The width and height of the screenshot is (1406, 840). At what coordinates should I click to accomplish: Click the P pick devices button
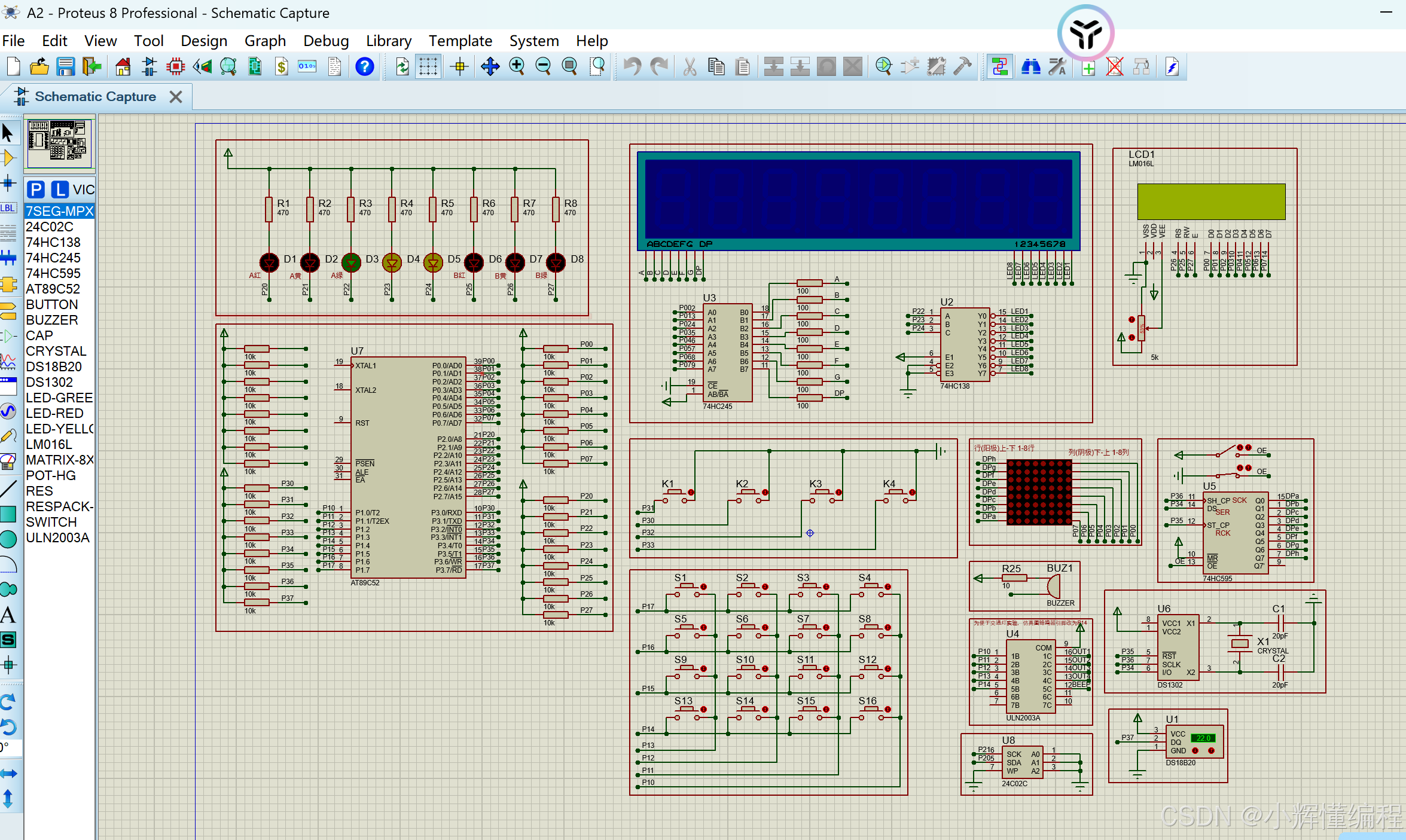click(36, 190)
